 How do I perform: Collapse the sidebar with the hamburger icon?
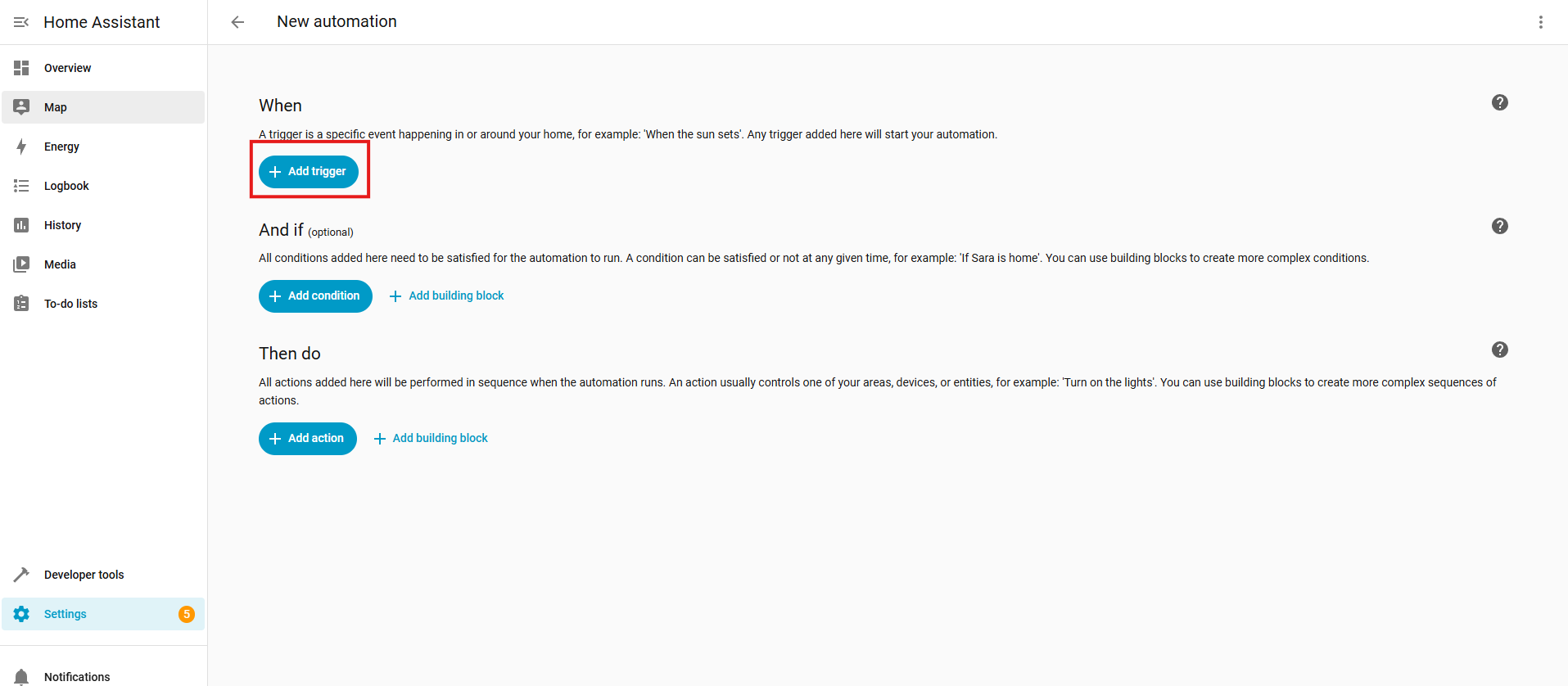pyautogui.click(x=21, y=22)
